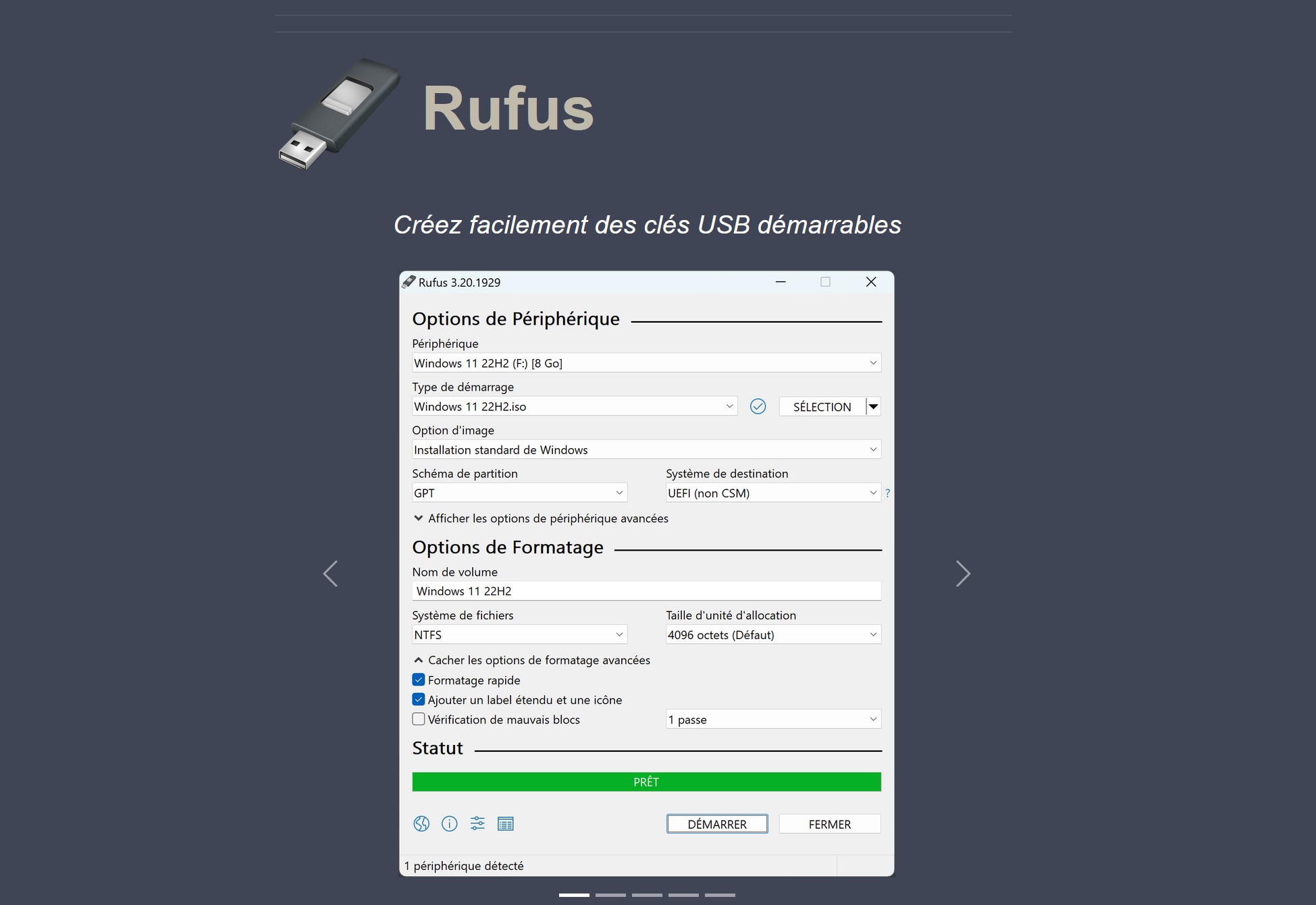Screen dimensions: 1316x905
Task: Open the About info icon
Action: tap(449, 823)
